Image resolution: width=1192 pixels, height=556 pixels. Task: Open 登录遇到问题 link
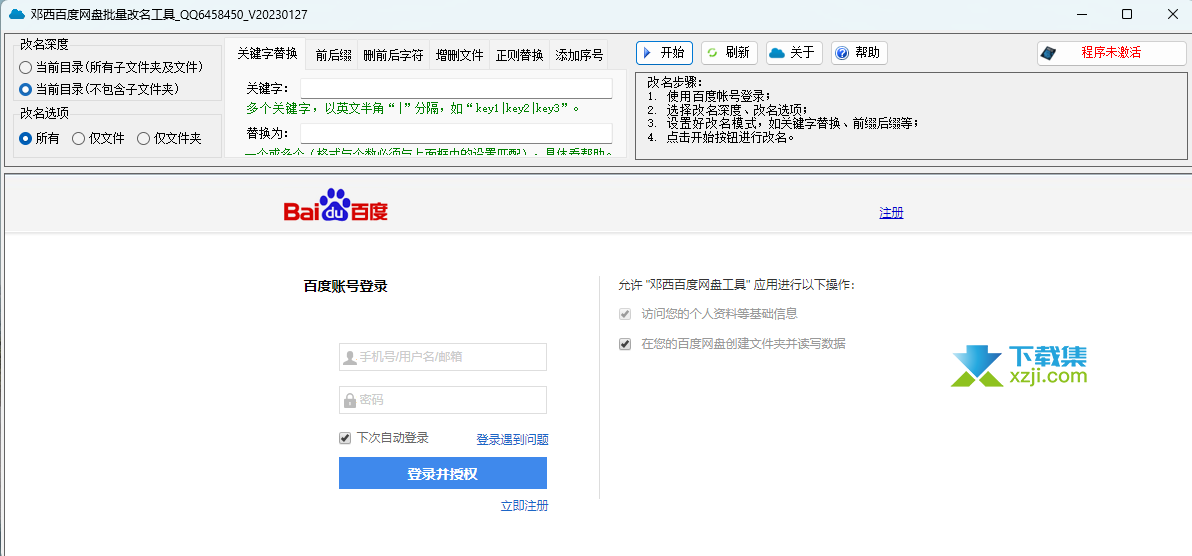point(512,439)
